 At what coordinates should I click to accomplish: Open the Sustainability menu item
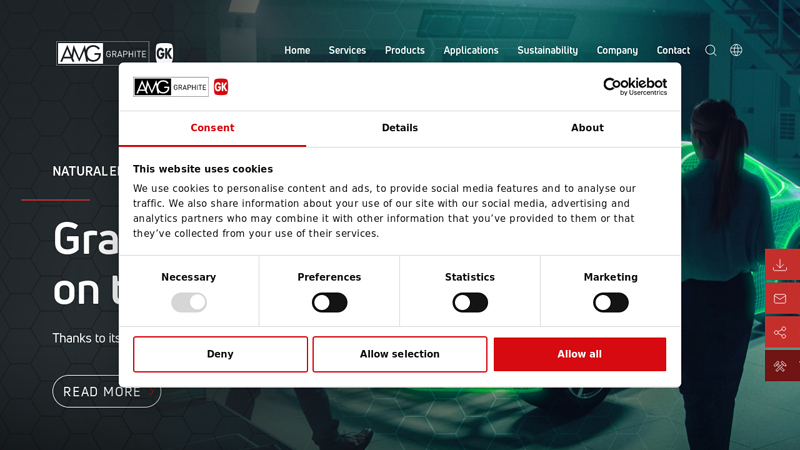[547, 50]
